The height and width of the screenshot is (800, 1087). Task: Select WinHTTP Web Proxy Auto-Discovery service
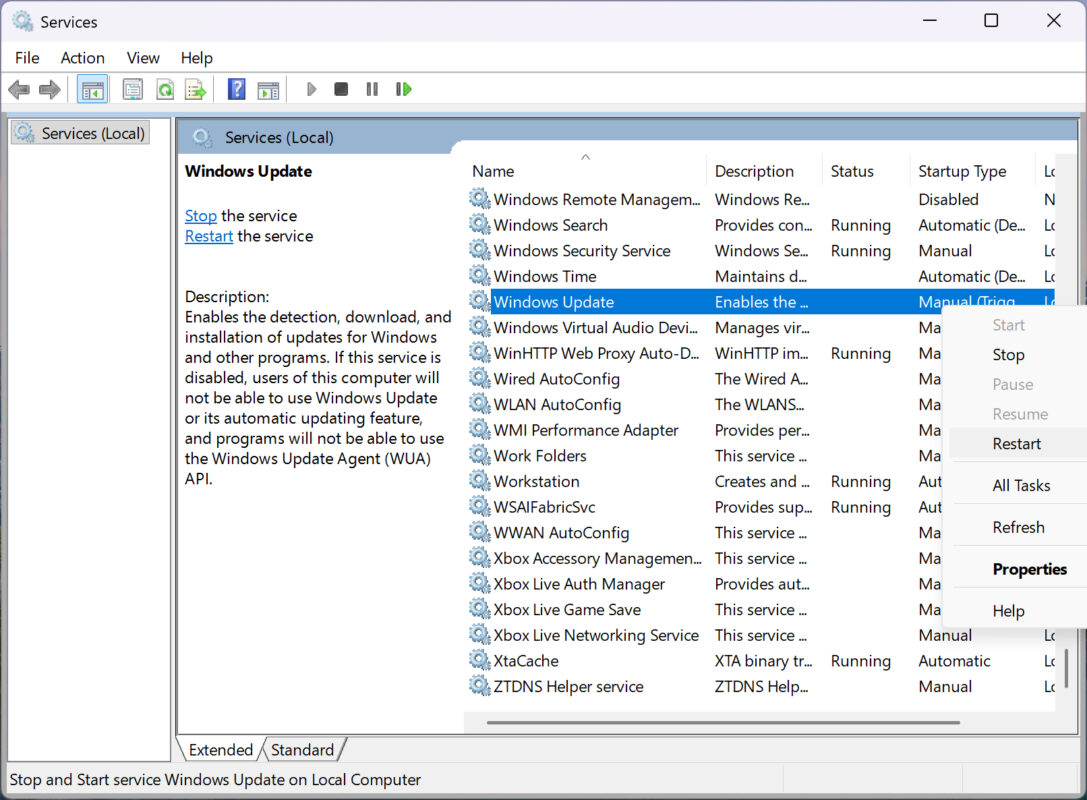[x=704, y=353]
